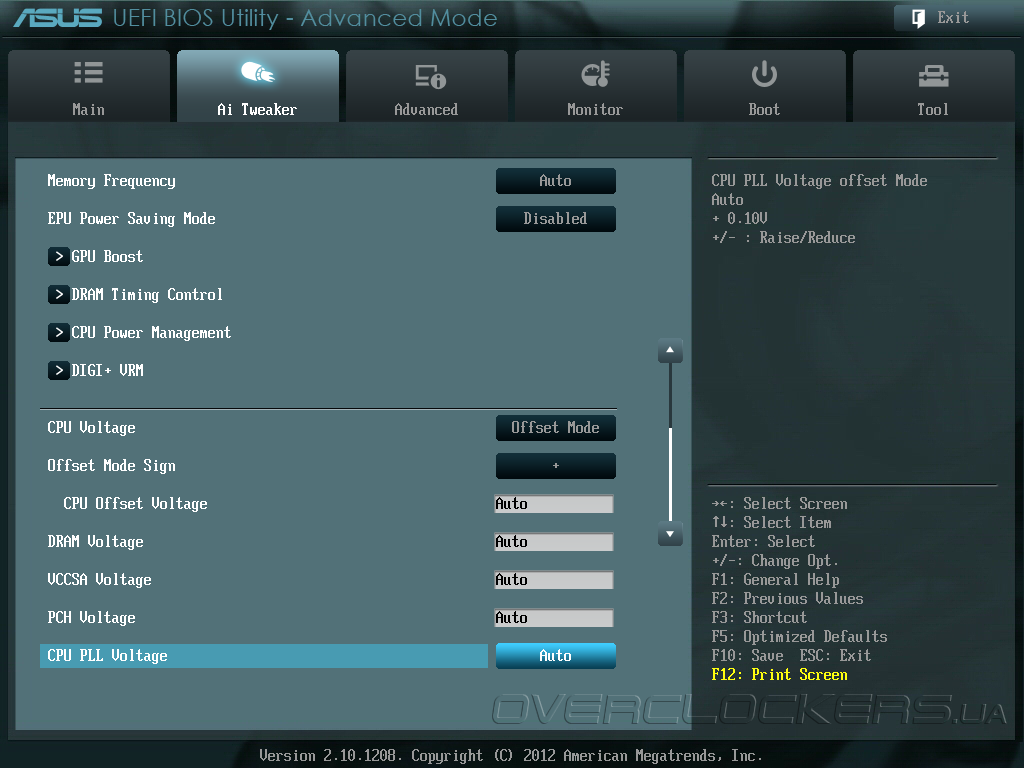This screenshot has height=768, width=1024.
Task: Click the DRAM Voltage input field
Action: tap(554, 541)
